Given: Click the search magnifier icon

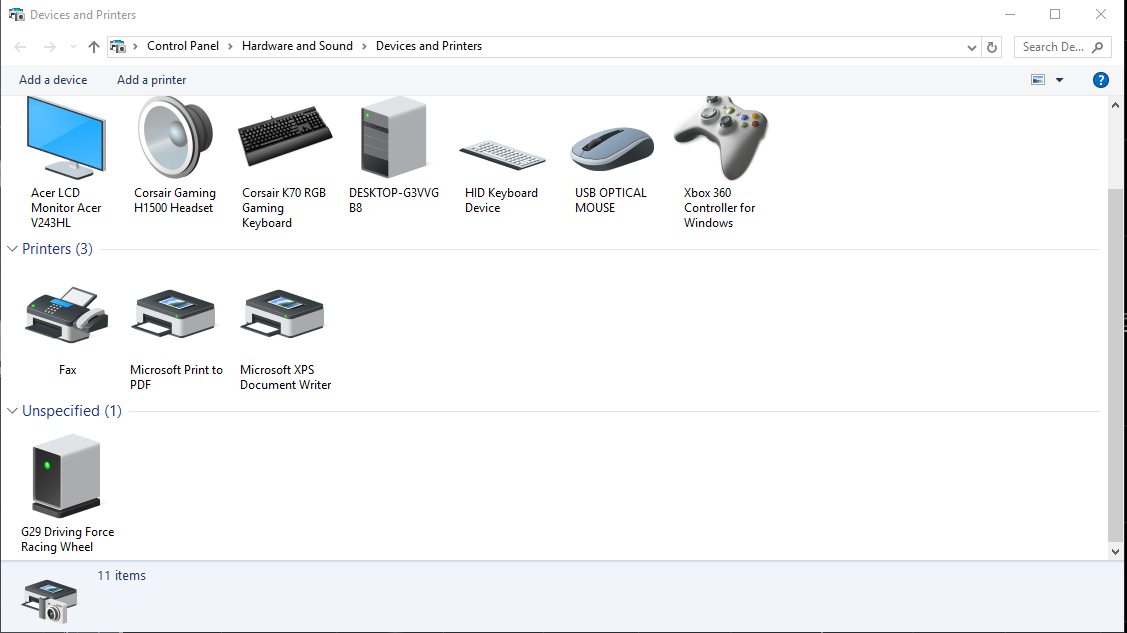Looking at the screenshot, I should click(x=1098, y=47).
